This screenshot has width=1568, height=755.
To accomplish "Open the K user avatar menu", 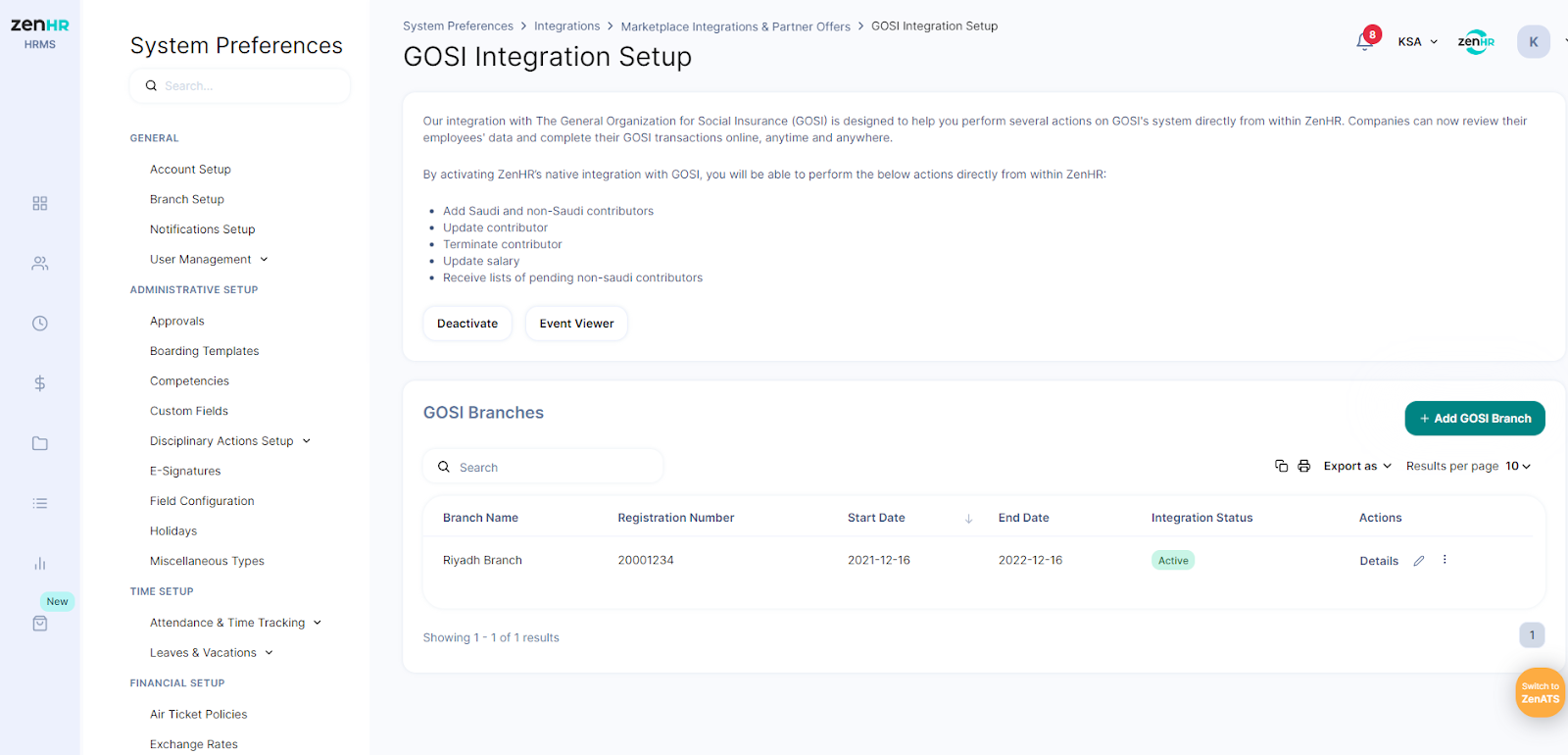I will pyautogui.click(x=1533, y=41).
